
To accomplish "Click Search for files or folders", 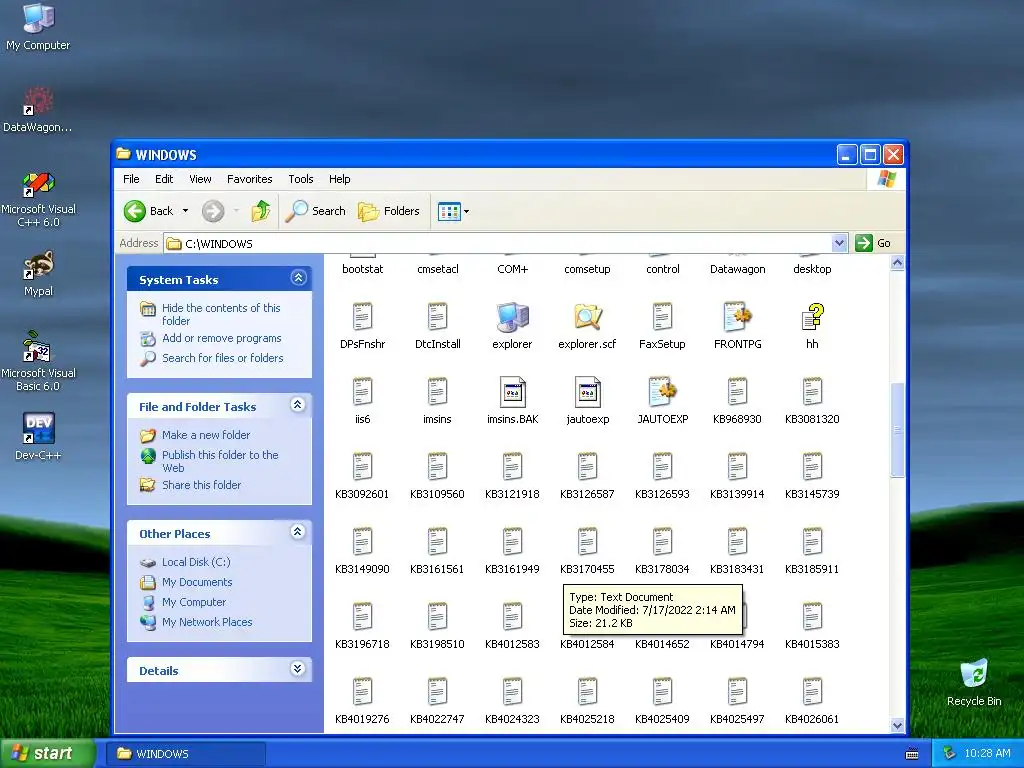I will [x=223, y=358].
